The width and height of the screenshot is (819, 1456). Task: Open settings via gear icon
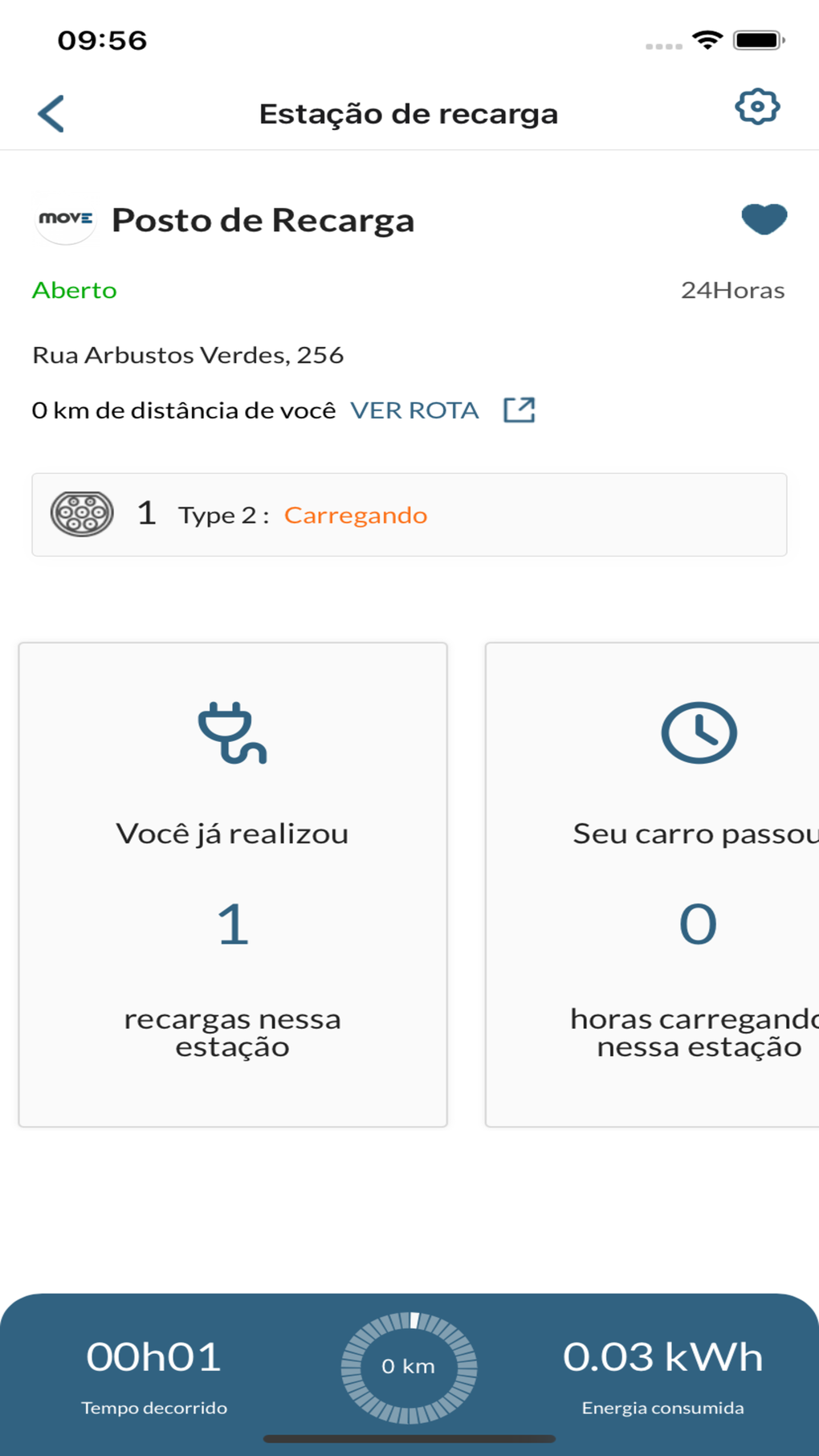757,107
